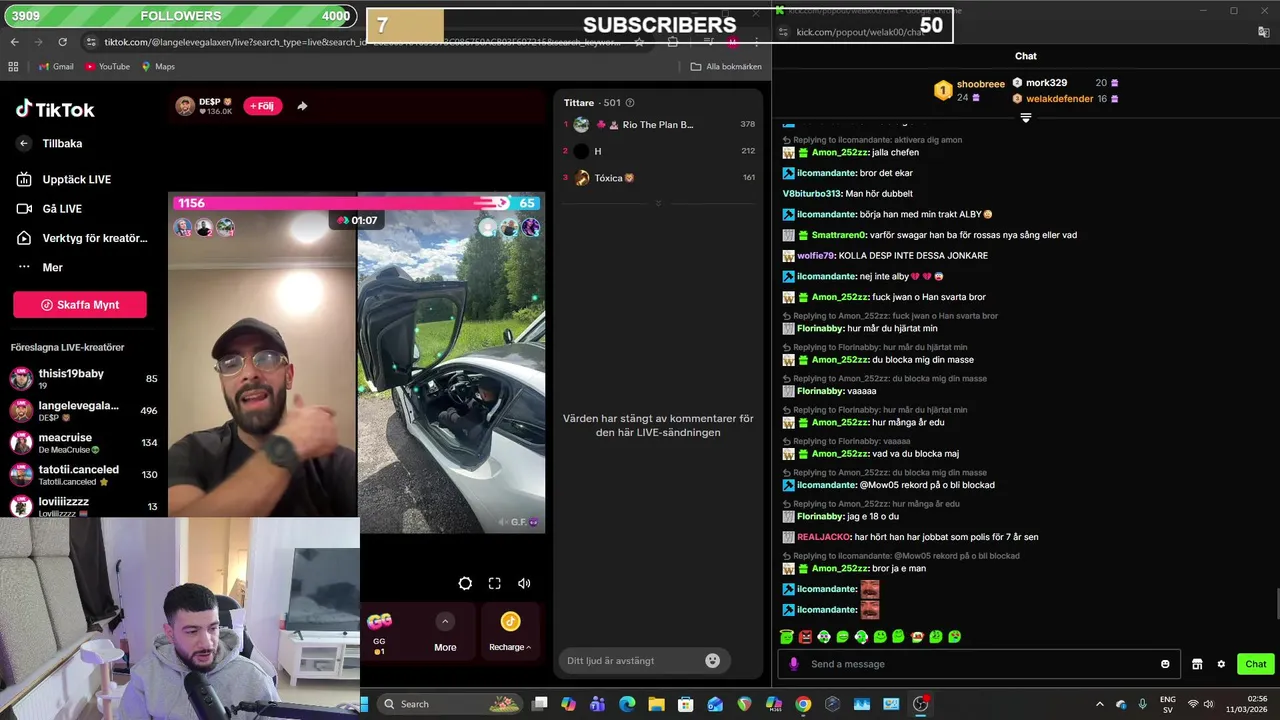Click welakdefender in Kick leaderboard

tap(1059, 99)
